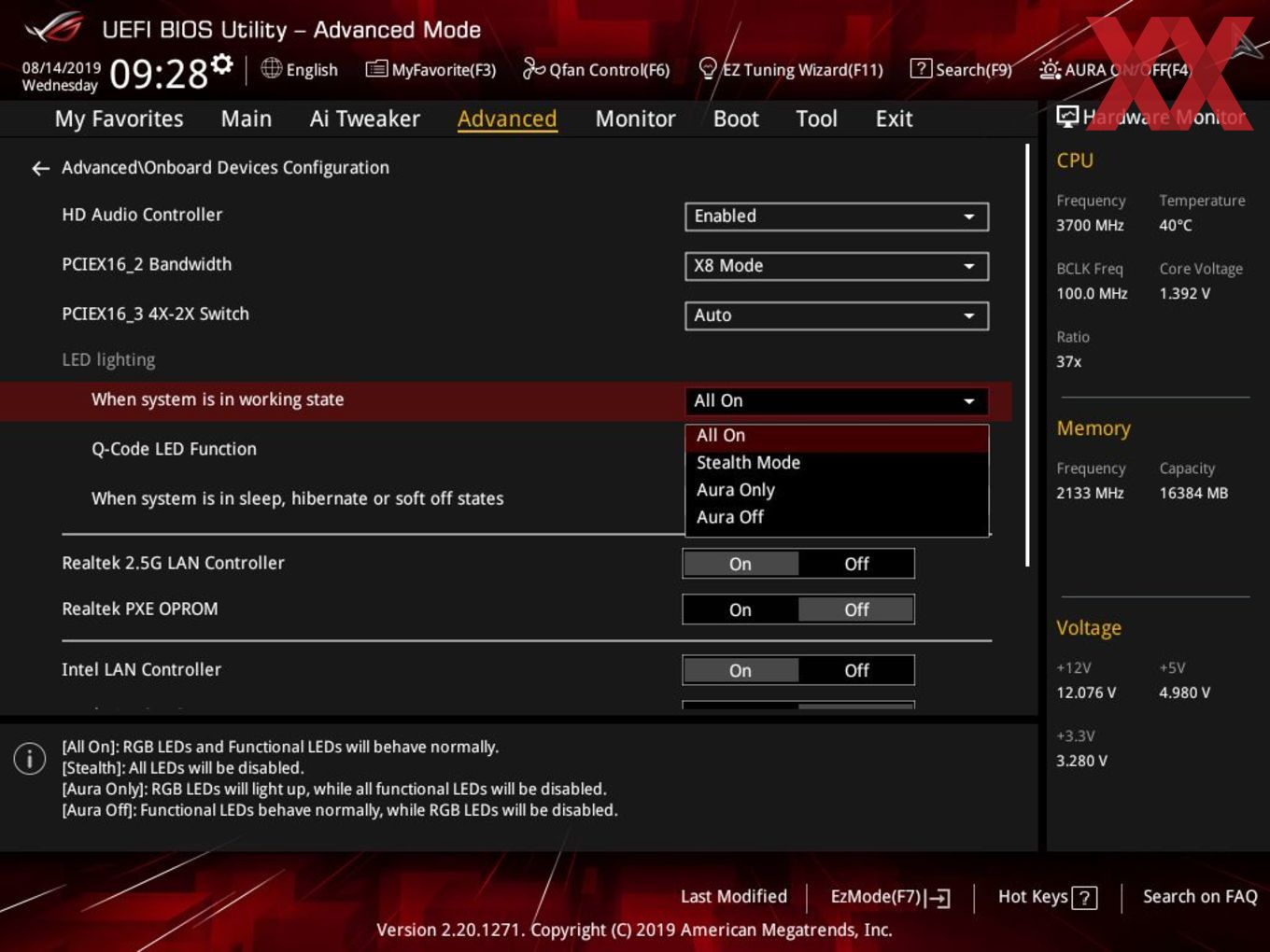Click the Hardware Monitor screen icon
1270x952 pixels.
(1067, 116)
